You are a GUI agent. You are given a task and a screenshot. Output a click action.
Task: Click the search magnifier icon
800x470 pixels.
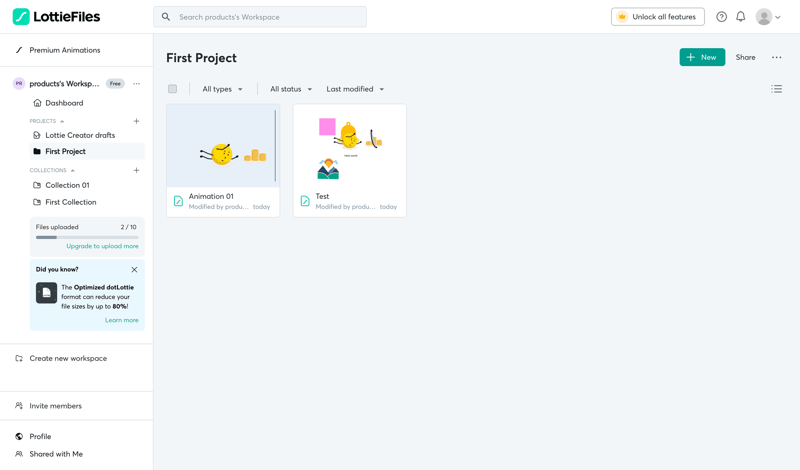pos(166,17)
